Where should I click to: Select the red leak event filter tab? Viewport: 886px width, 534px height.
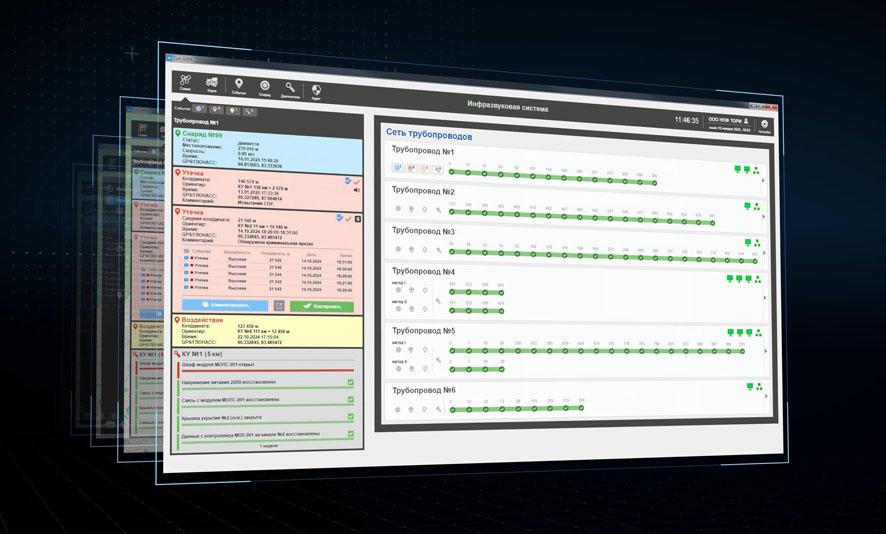pos(216,110)
